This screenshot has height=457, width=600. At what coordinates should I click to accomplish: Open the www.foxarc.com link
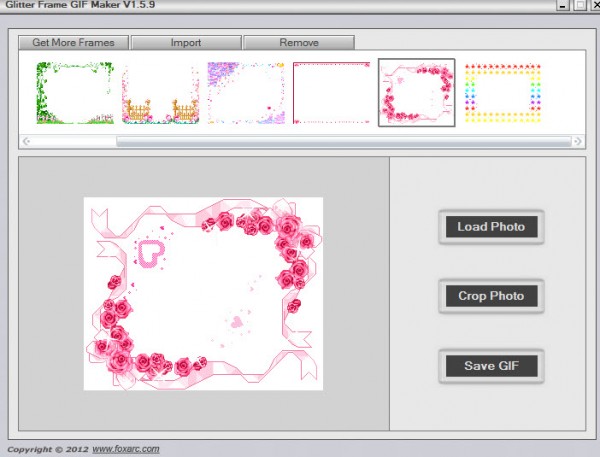click(x=126, y=449)
